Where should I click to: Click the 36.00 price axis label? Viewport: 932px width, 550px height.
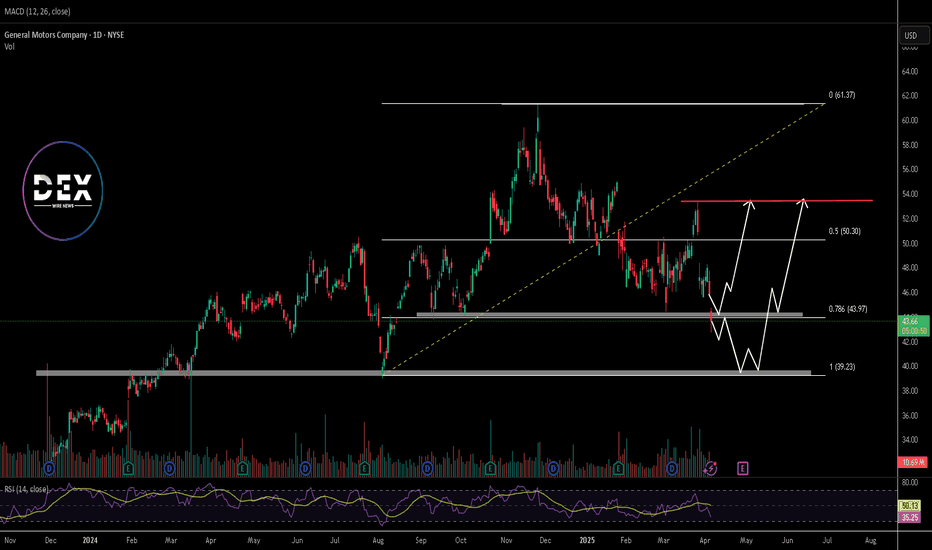910,416
